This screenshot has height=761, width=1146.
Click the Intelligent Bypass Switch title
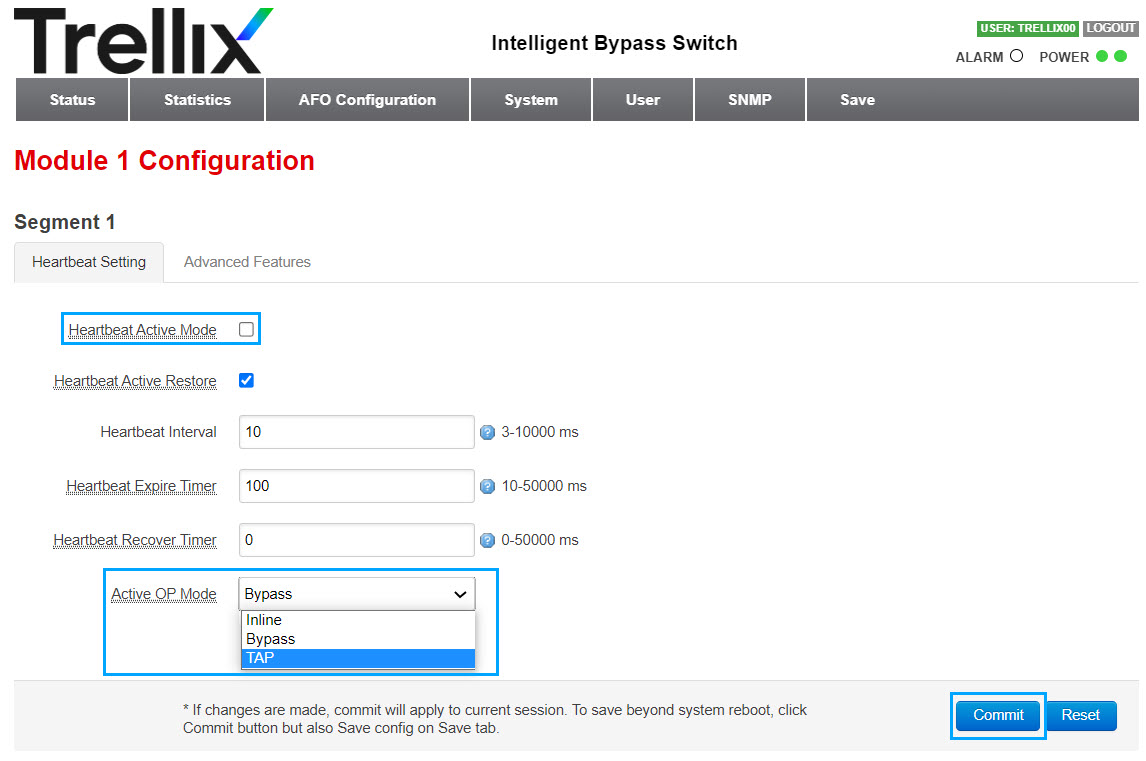click(614, 43)
